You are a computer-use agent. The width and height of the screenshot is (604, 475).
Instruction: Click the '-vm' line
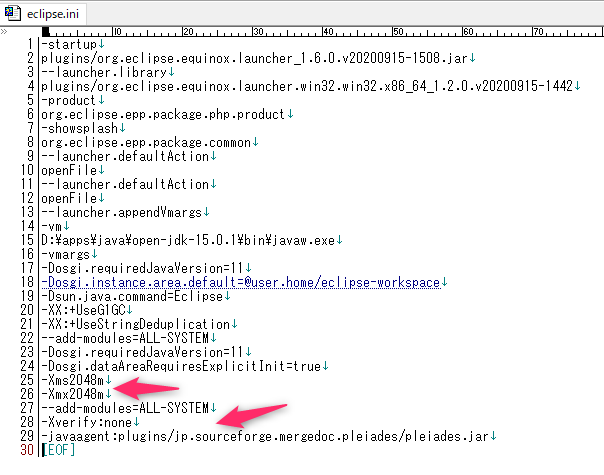[52, 227]
